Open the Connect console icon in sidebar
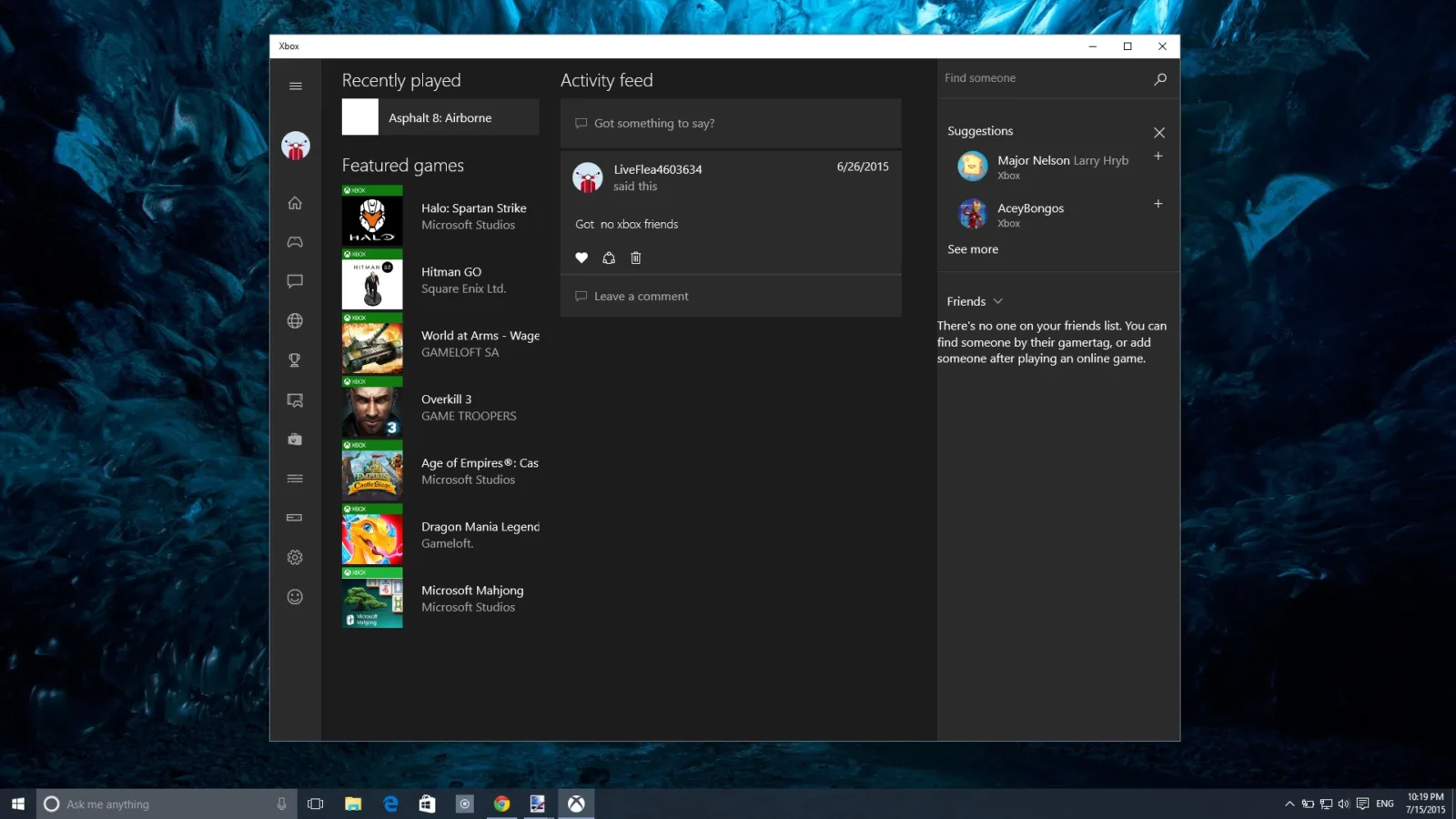The image size is (1456, 819). point(295,518)
